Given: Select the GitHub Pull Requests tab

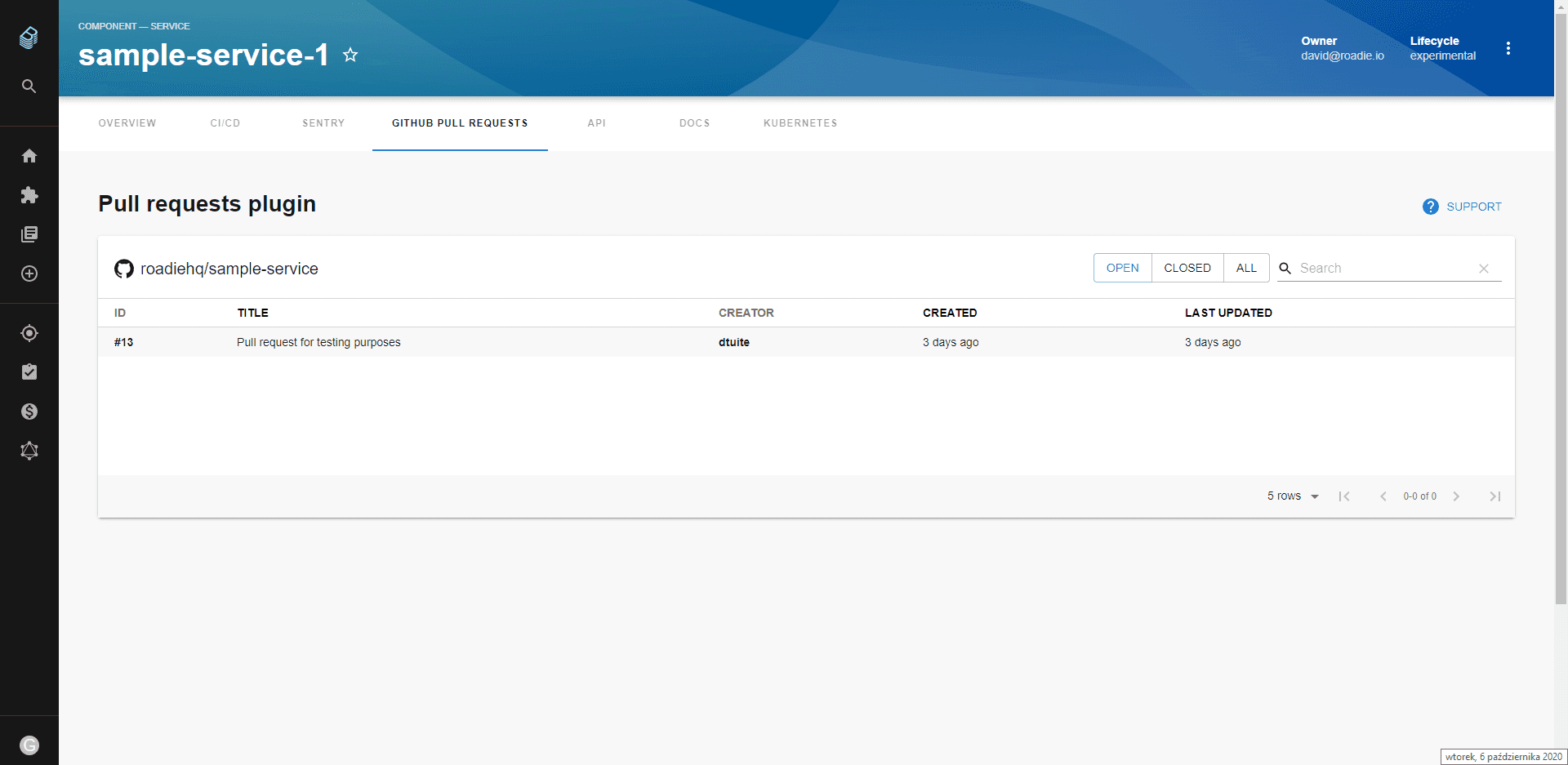Looking at the screenshot, I should click(460, 123).
